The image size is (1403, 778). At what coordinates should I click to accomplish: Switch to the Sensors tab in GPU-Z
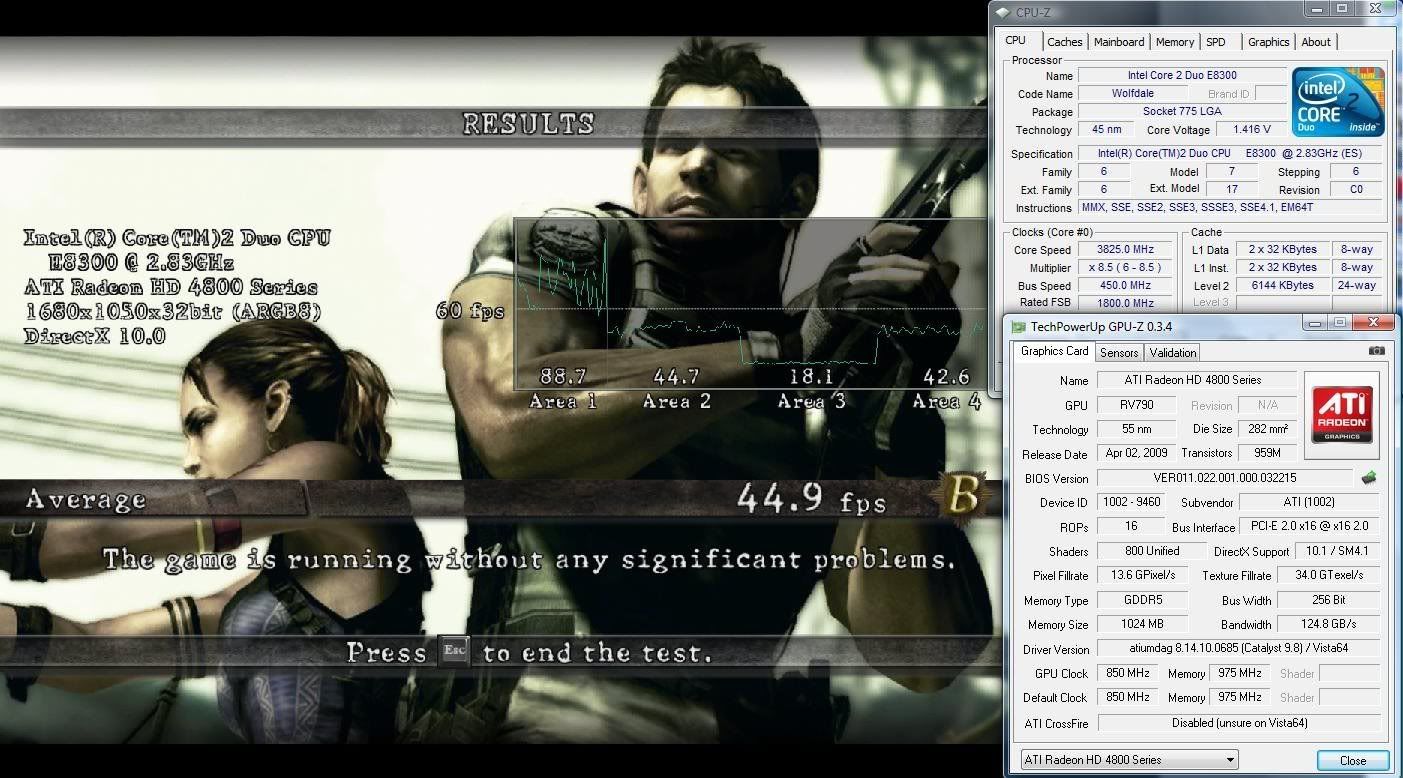[x=1118, y=352]
